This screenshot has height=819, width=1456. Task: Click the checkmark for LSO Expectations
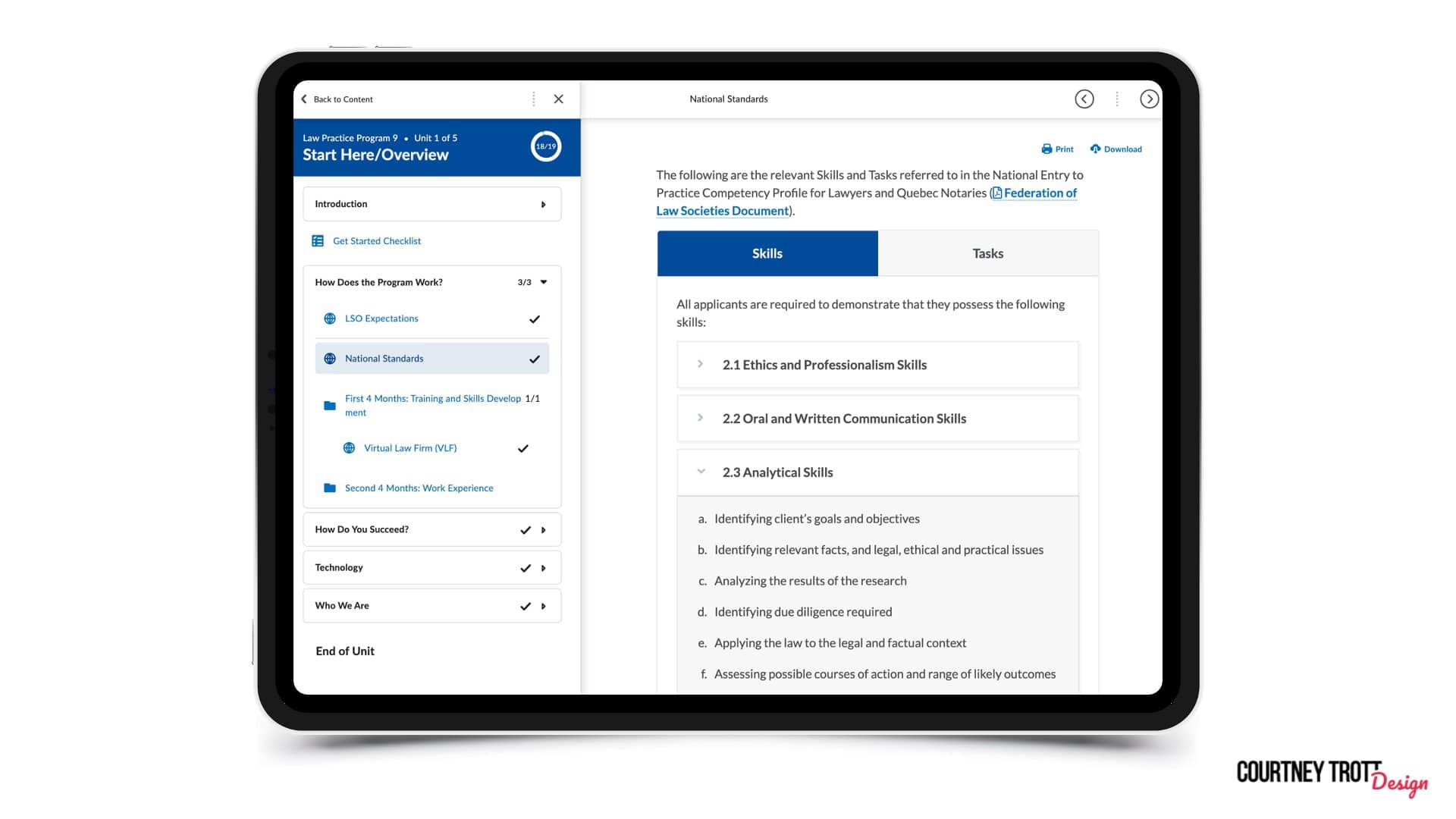[535, 319]
